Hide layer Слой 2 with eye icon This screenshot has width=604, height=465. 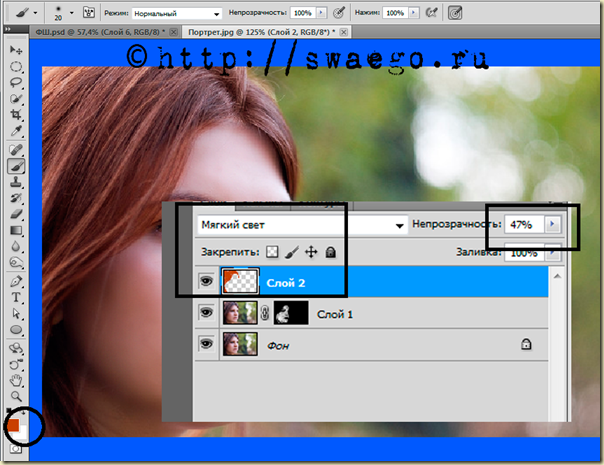coord(206,283)
